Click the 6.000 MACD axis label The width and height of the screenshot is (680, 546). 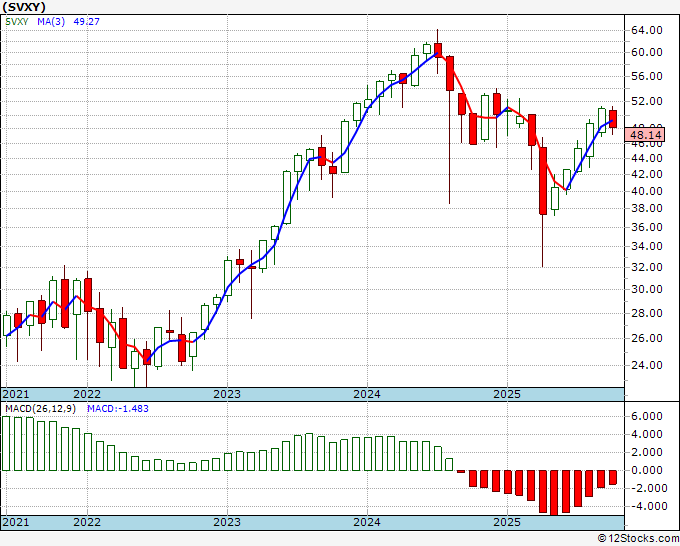[647, 416]
